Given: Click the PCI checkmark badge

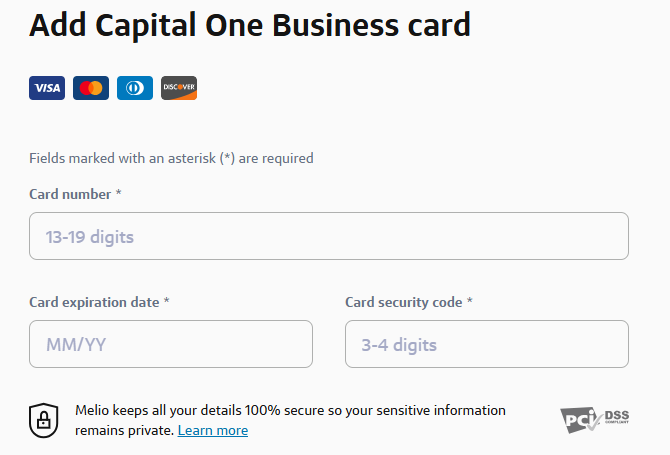Looking at the screenshot, I should (x=579, y=419).
